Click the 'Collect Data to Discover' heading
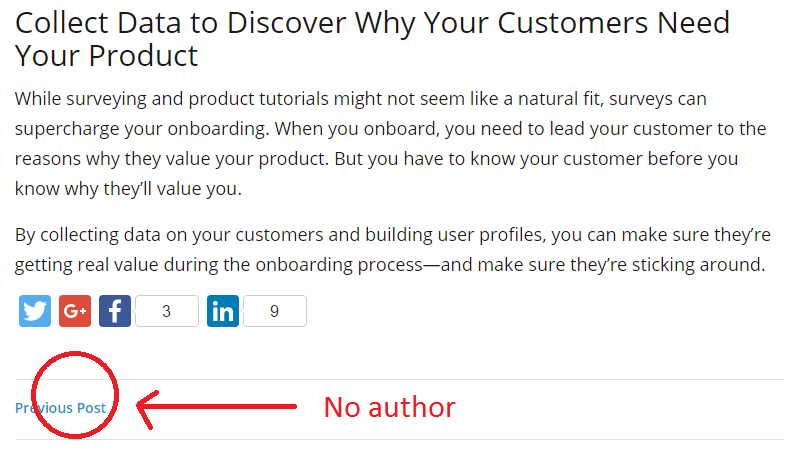The width and height of the screenshot is (790, 472). [x=372, y=39]
